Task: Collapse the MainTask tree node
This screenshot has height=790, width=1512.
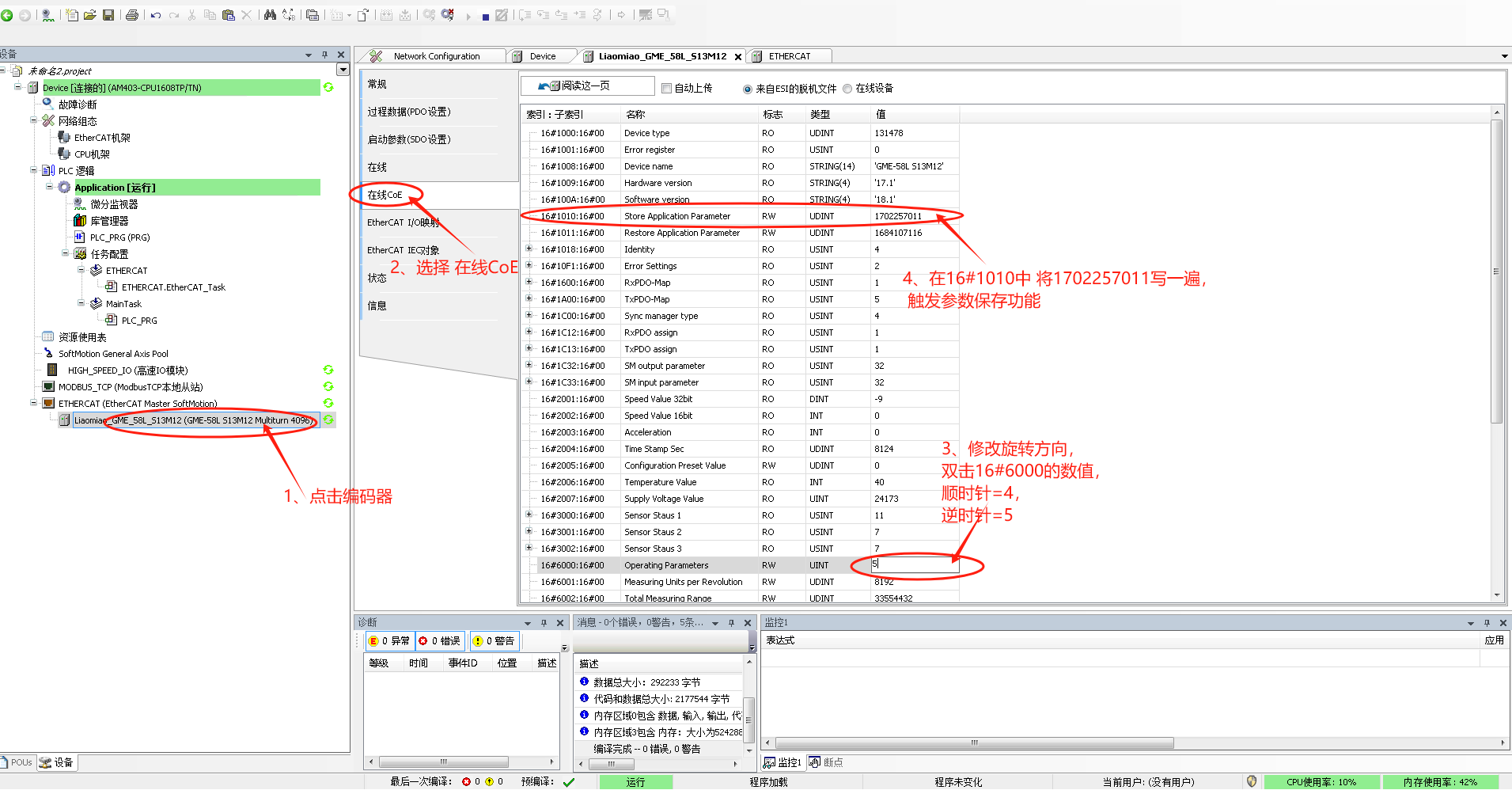Action: (81, 303)
